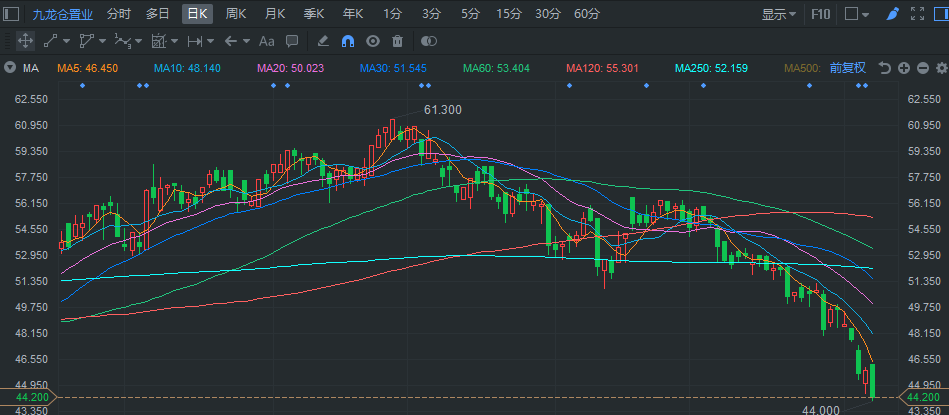This screenshot has height=415, width=949.
Task: Select the eraser drawing tool
Action: click(322, 41)
